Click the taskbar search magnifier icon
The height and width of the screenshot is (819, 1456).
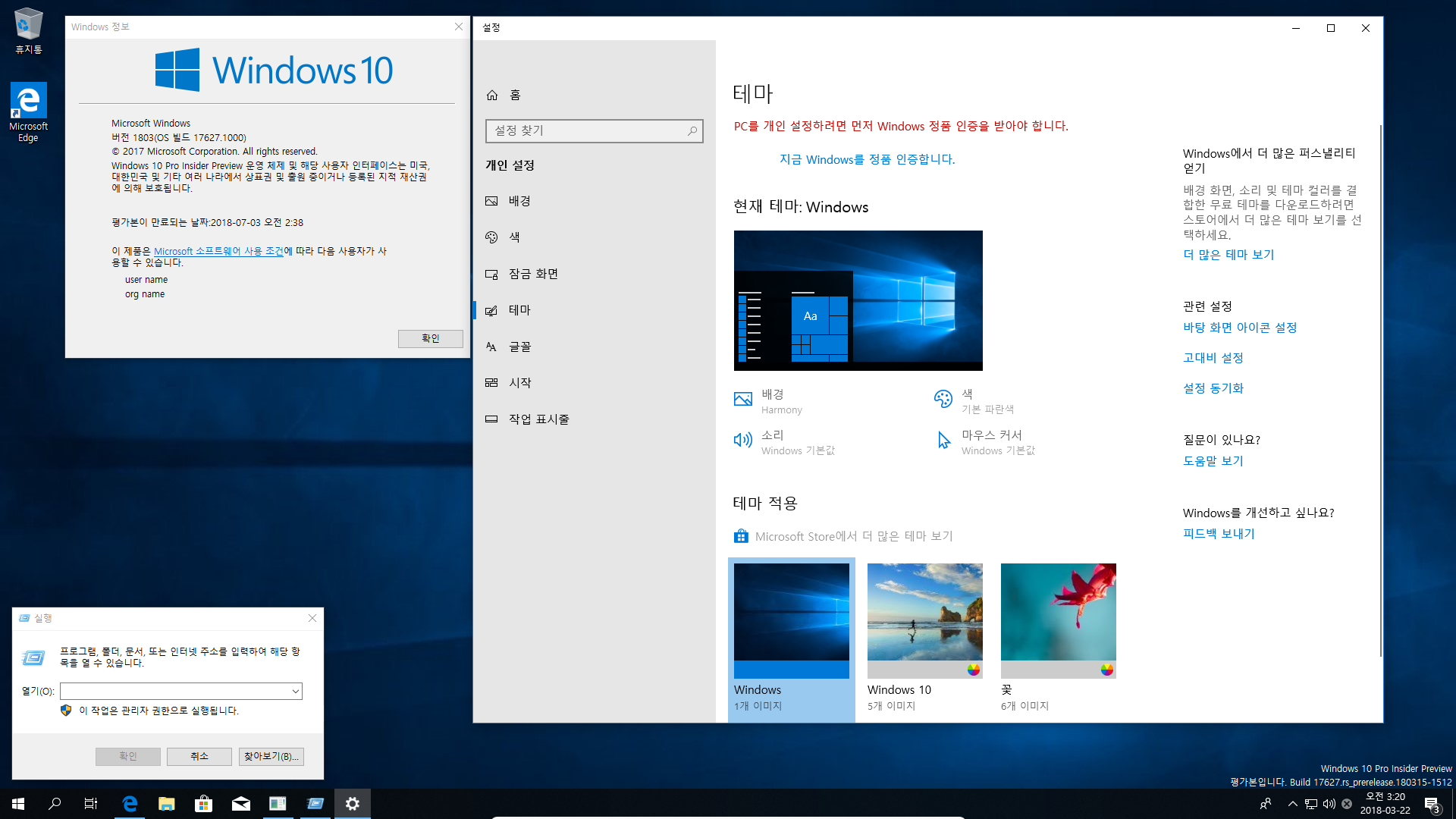point(55,804)
